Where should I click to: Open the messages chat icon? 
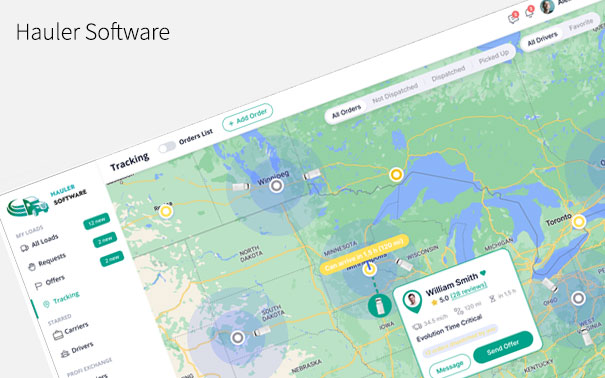pyautogui.click(x=513, y=18)
